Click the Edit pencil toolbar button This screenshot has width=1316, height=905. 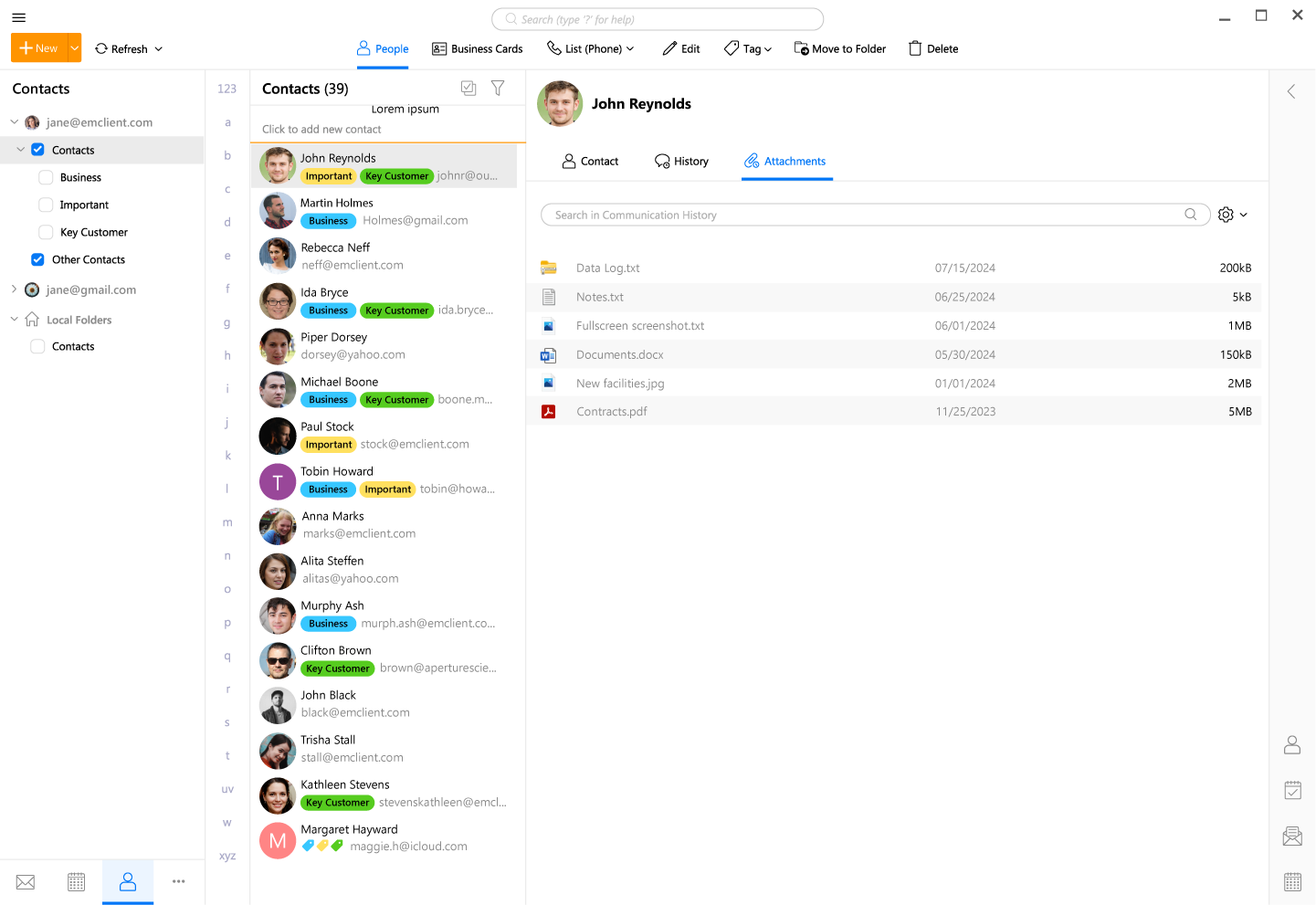[x=681, y=48]
